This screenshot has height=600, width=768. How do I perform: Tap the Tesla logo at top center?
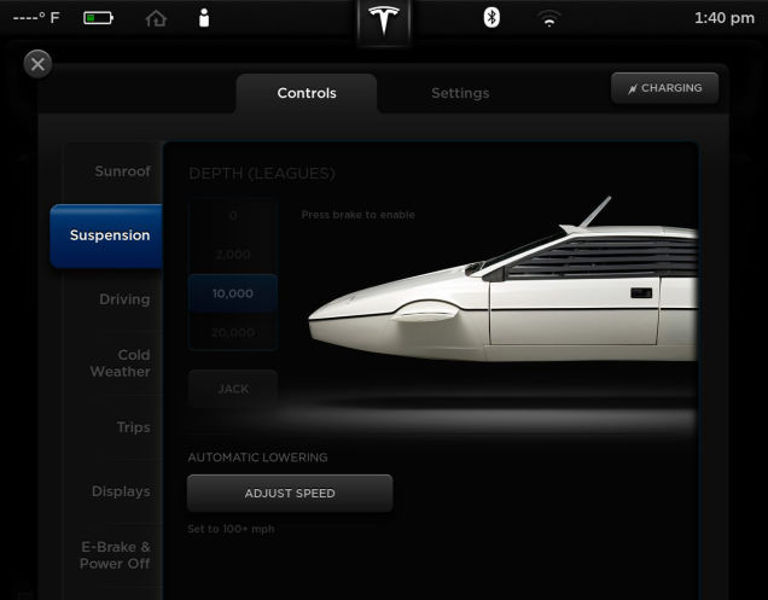click(x=383, y=20)
